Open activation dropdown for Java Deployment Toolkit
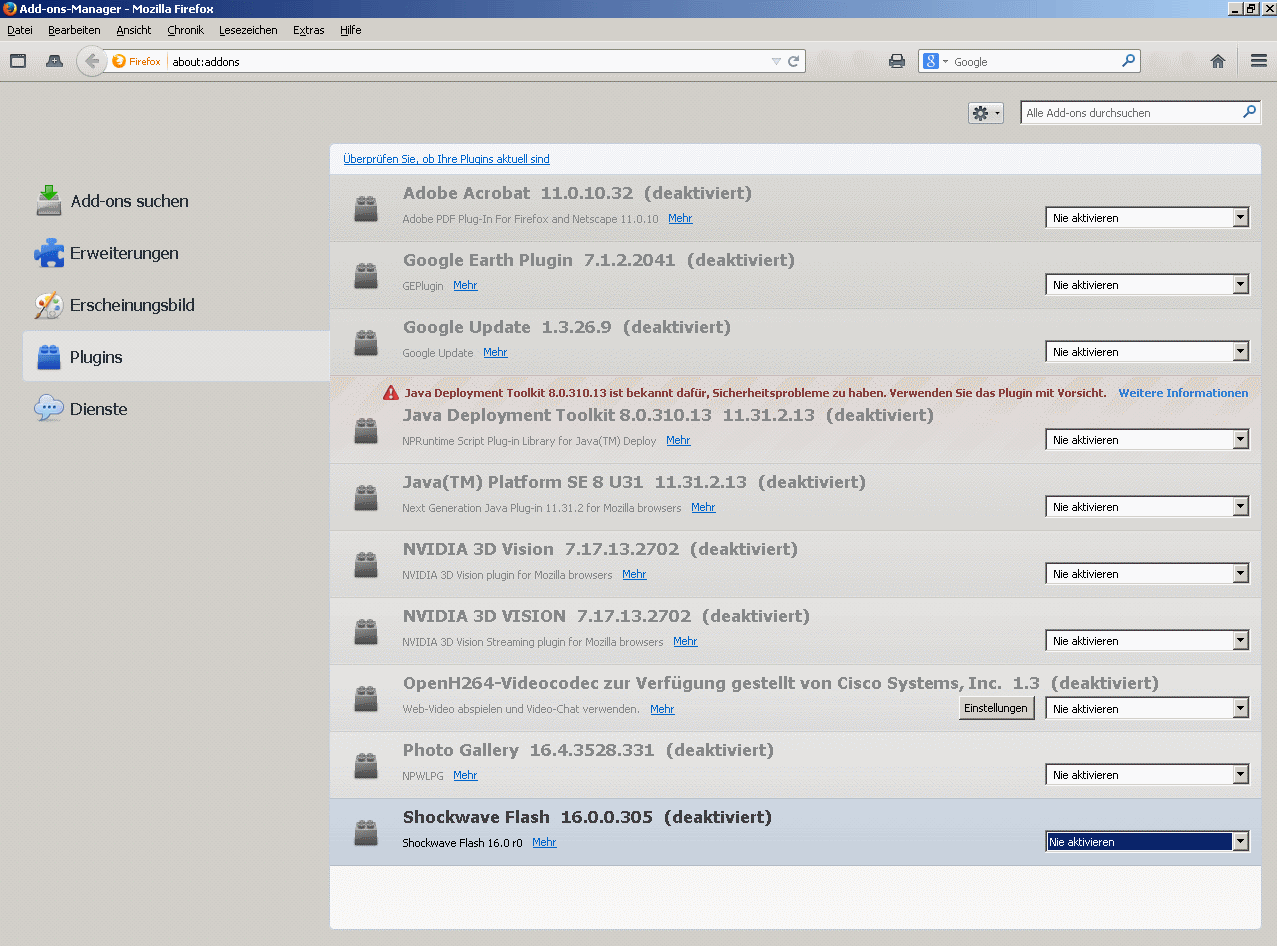The height and width of the screenshot is (946, 1277). [1147, 440]
